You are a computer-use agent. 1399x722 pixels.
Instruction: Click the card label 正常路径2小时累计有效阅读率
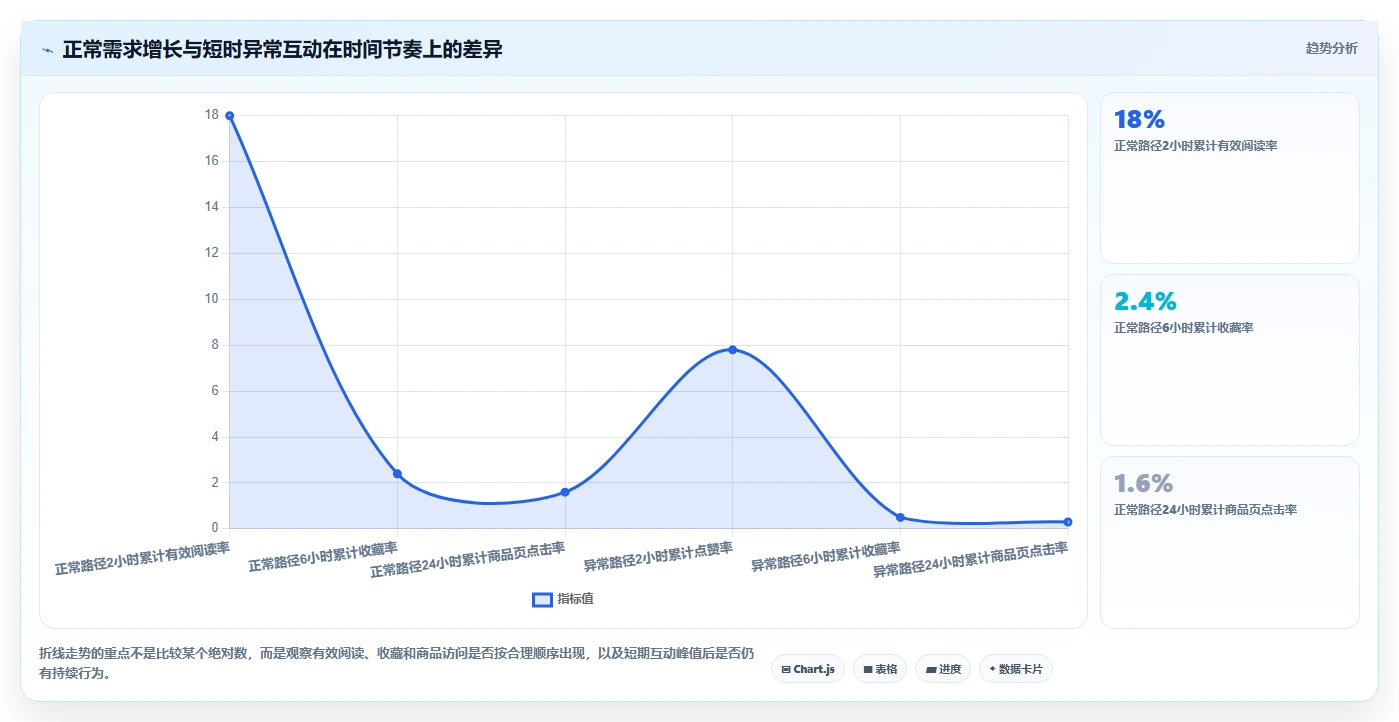(x=1195, y=146)
